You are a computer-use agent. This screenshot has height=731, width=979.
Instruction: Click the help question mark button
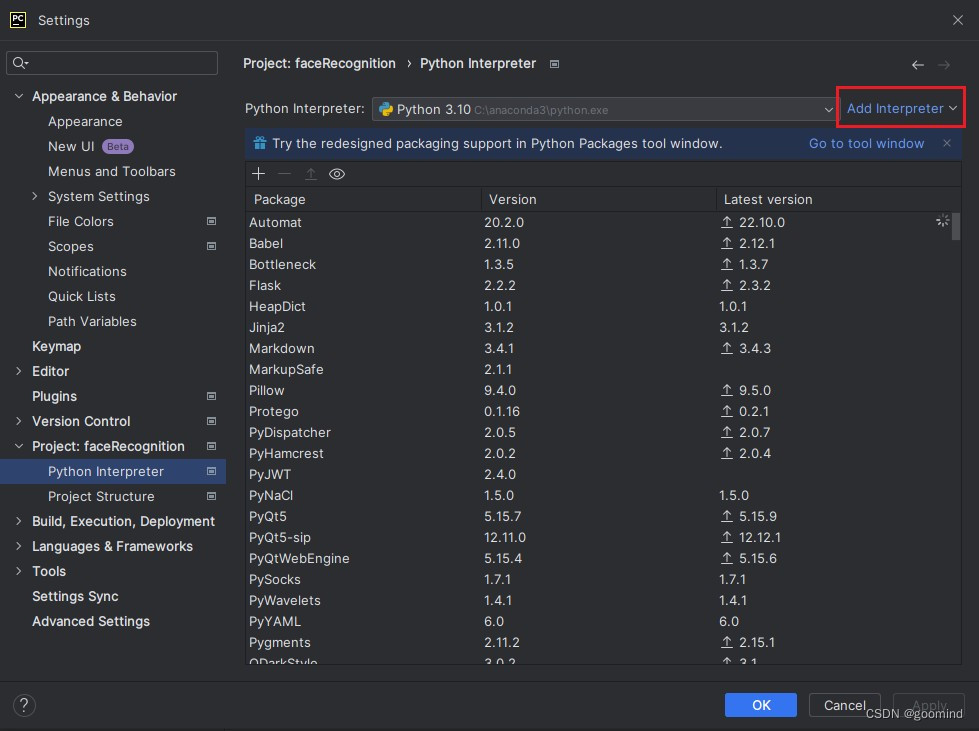pyautogui.click(x=24, y=705)
